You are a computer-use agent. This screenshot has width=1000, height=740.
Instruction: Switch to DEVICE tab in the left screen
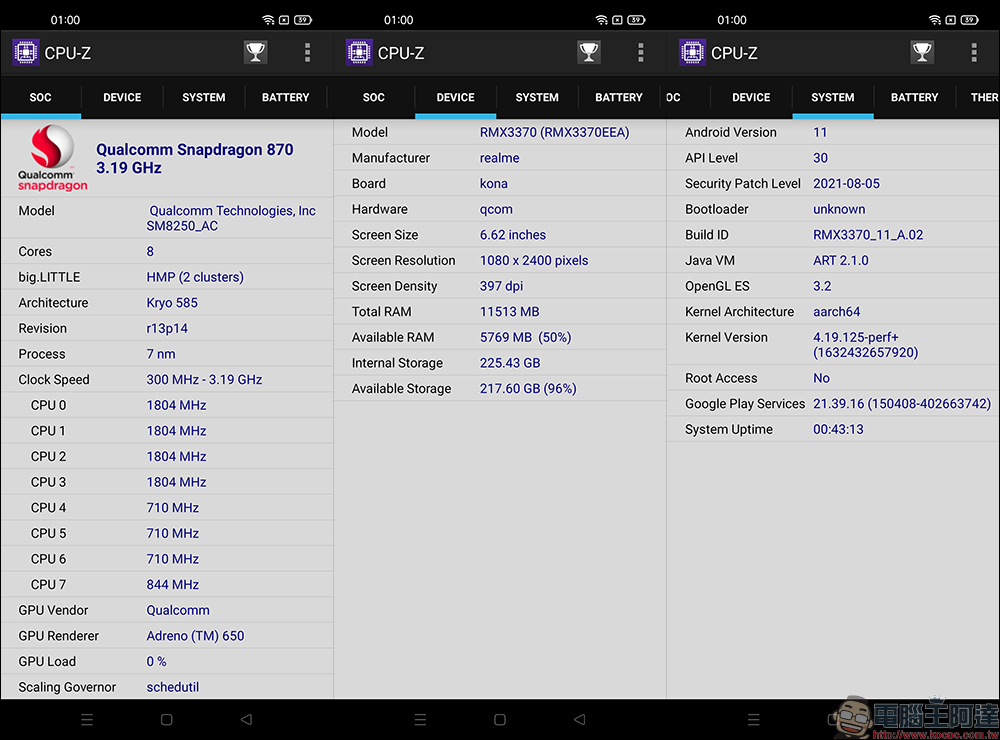tap(122, 97)
